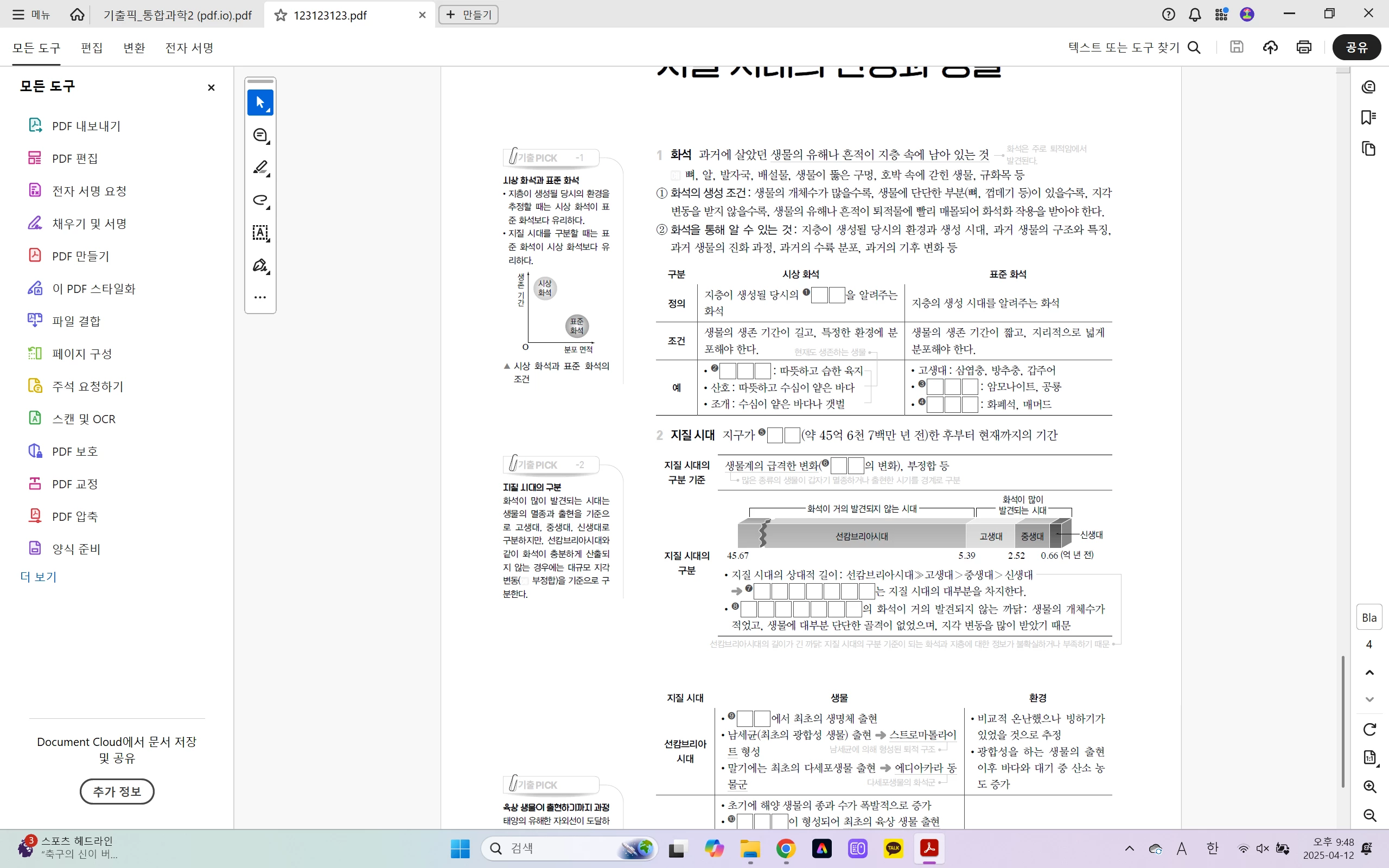This screenshot has height=868, width=1389.
Task: Click the print icon
Action: 1303,47
